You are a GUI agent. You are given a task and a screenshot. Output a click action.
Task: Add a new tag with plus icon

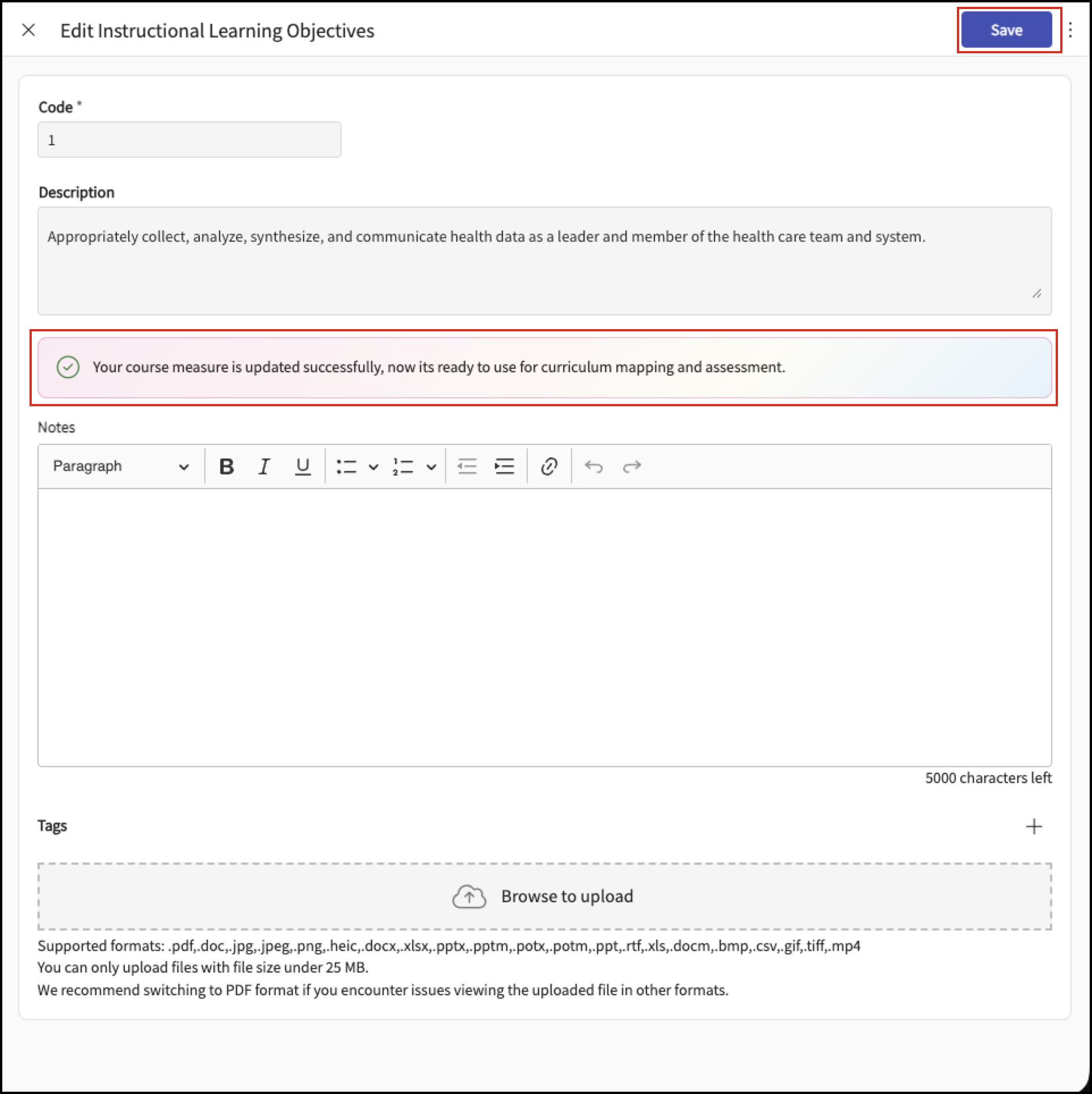click(1034, 826)
